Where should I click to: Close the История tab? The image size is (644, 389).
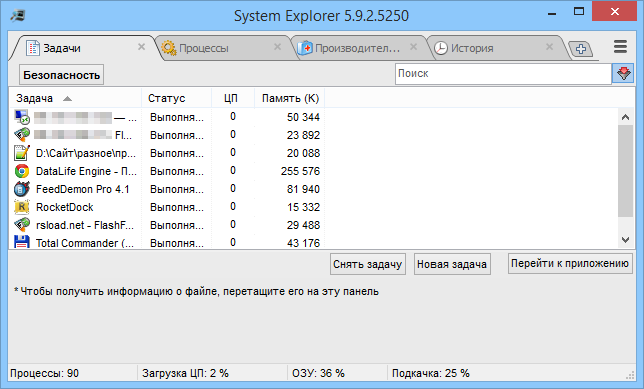pyautogui.click(x=550, y=47)
